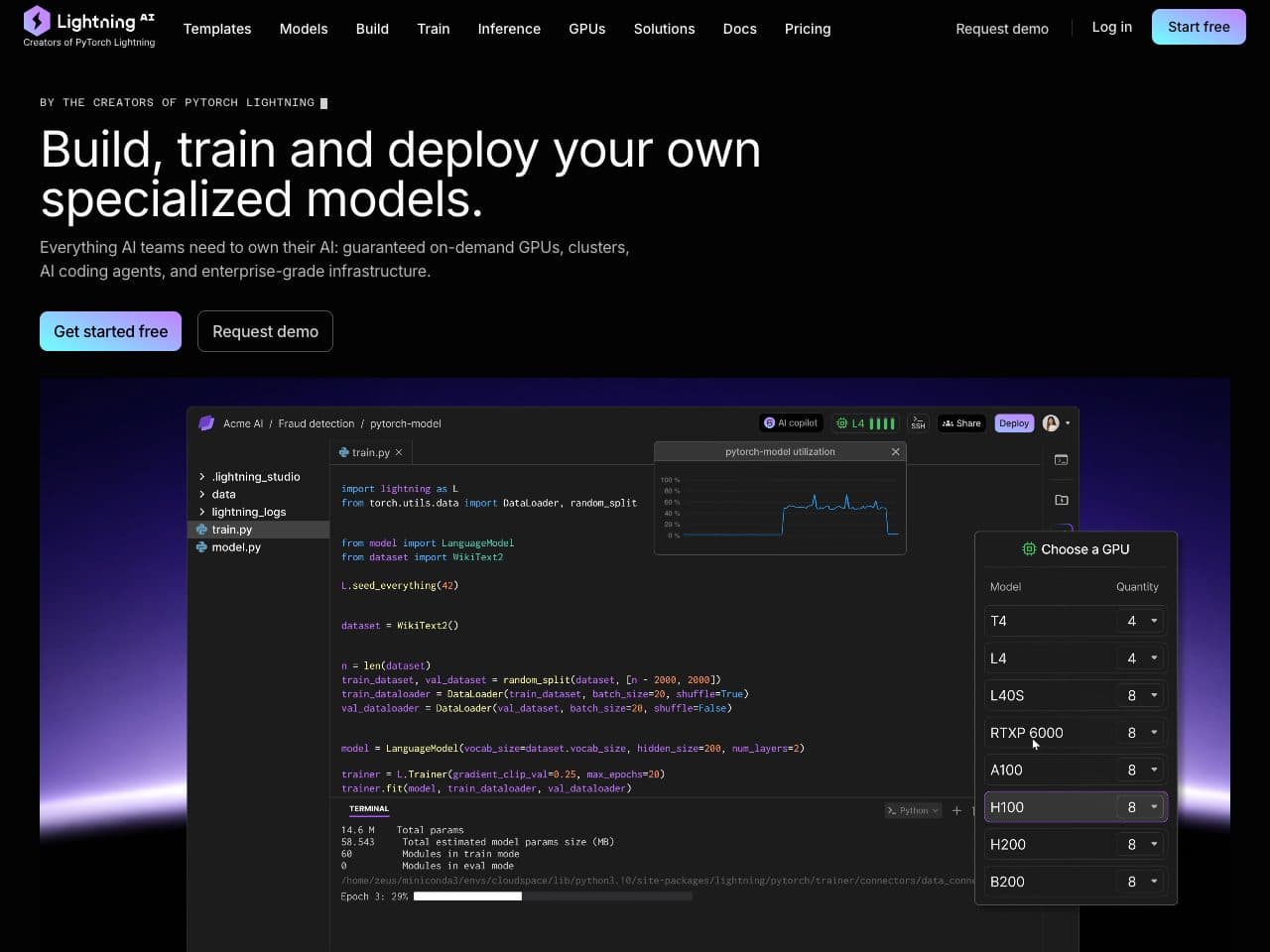Image resolution: width=1270 pixels, height=952 pixels.
Task: Open the Python terminal selector dropdown
Action: click(x=913, y=810)
